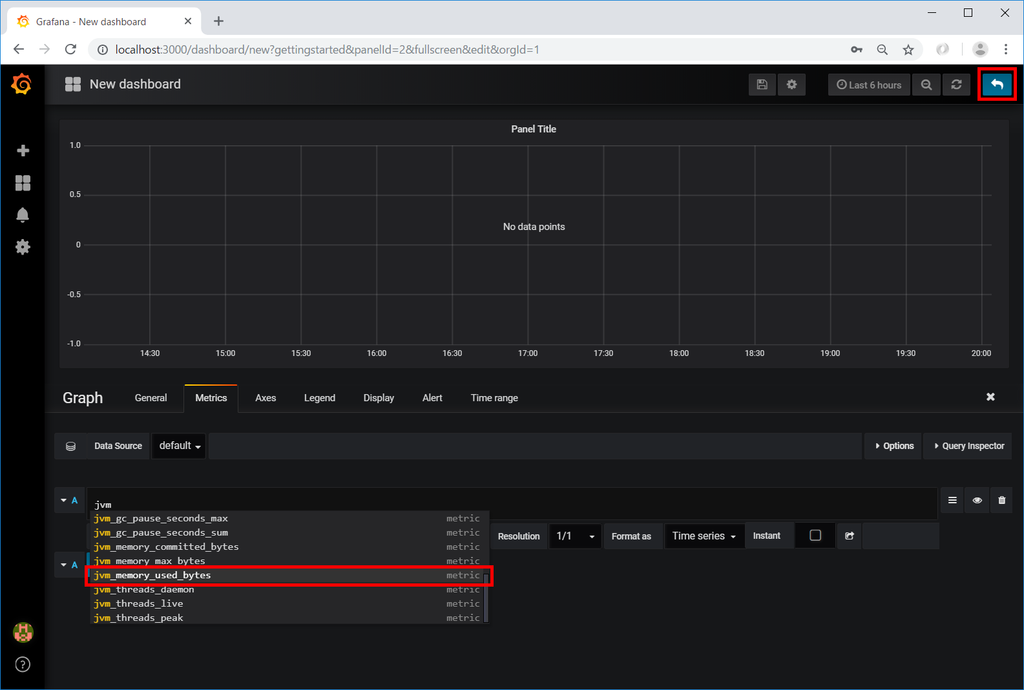Open the Help question mark icon

point(23,665)
